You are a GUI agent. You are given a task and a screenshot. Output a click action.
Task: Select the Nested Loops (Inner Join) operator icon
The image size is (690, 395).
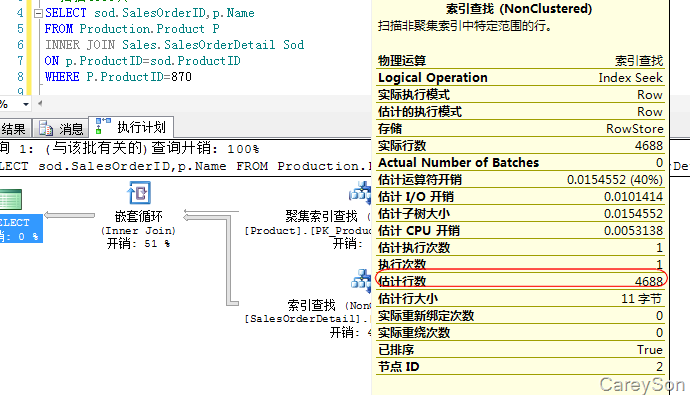[x=139, y=192]
